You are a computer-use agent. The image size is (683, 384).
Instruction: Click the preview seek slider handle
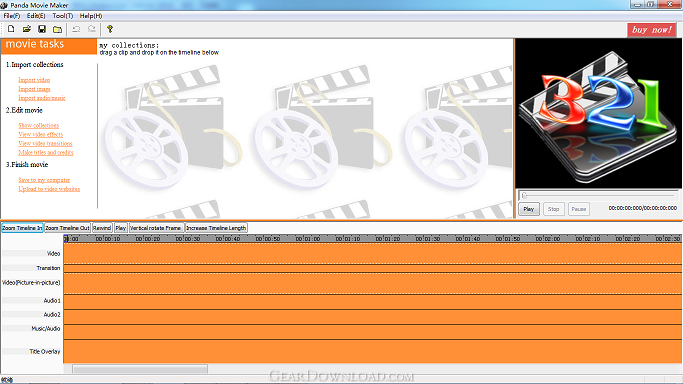pyautogui.click(x=524, y=195)
